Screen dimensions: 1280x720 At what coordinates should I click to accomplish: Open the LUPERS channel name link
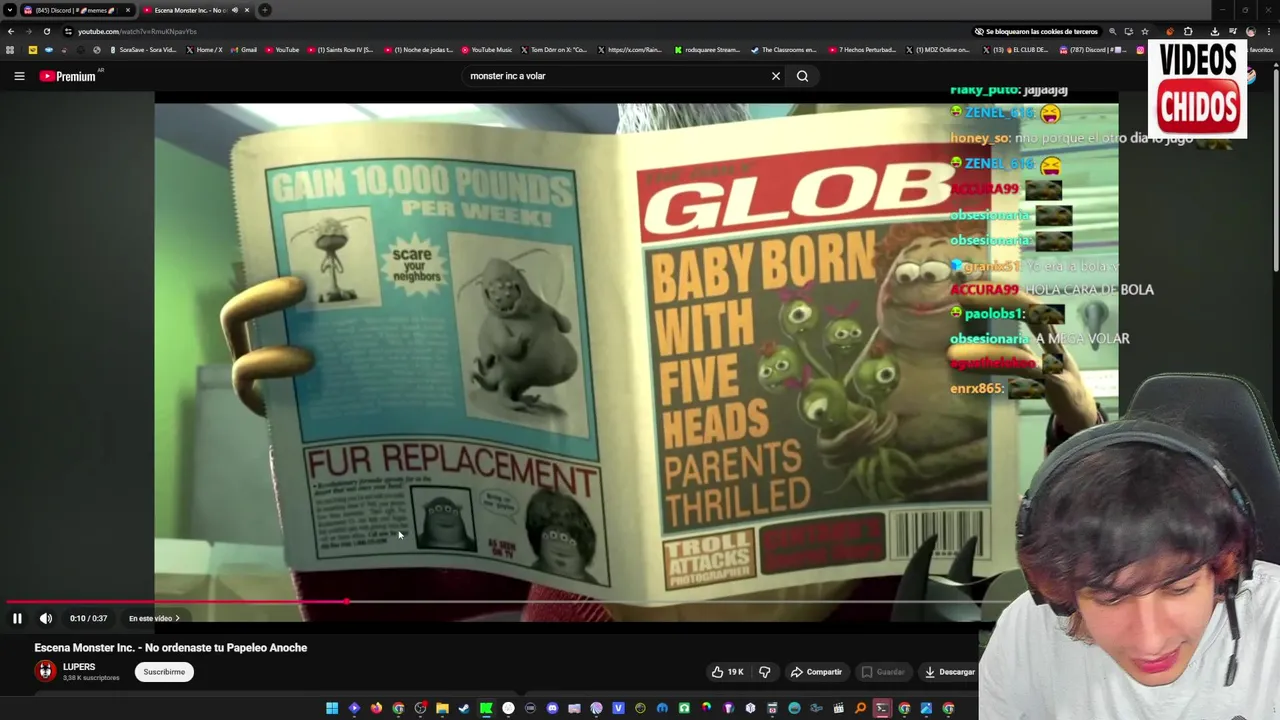point(79,667)
